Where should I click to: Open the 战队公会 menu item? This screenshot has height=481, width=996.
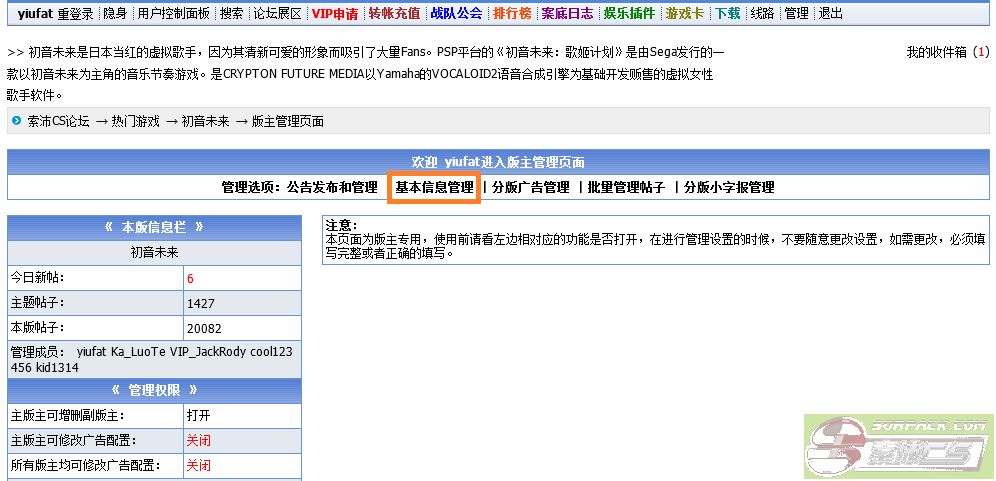455,14
